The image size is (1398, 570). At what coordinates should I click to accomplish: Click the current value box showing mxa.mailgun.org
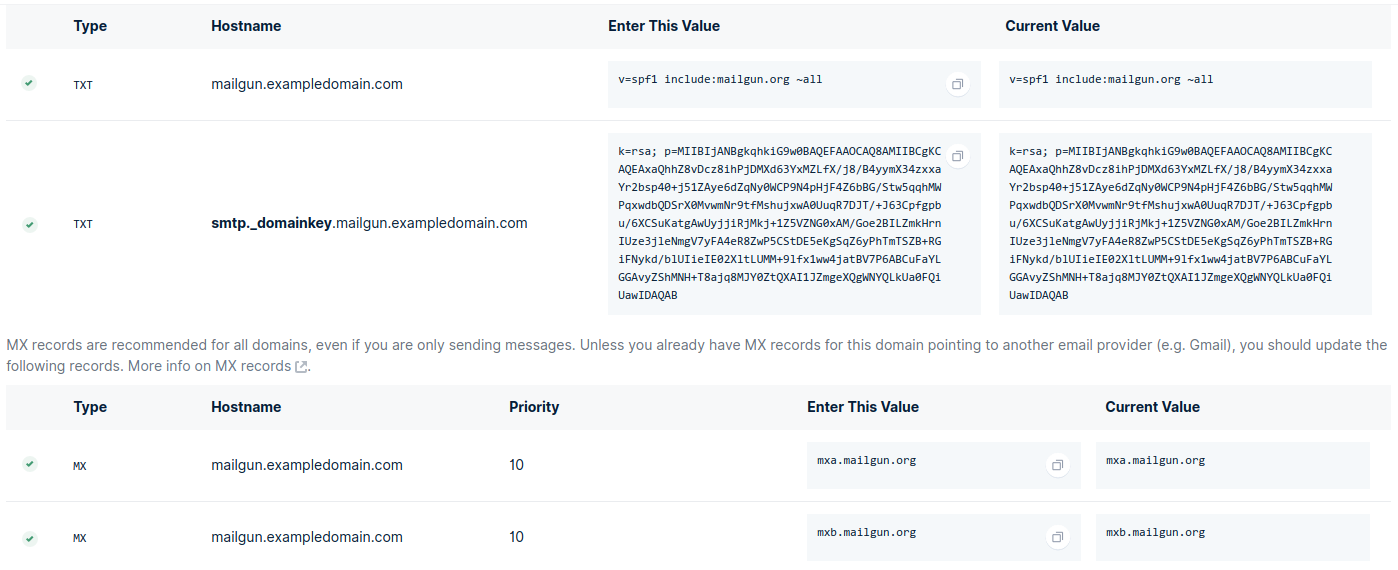click(x=1232, y=466)
